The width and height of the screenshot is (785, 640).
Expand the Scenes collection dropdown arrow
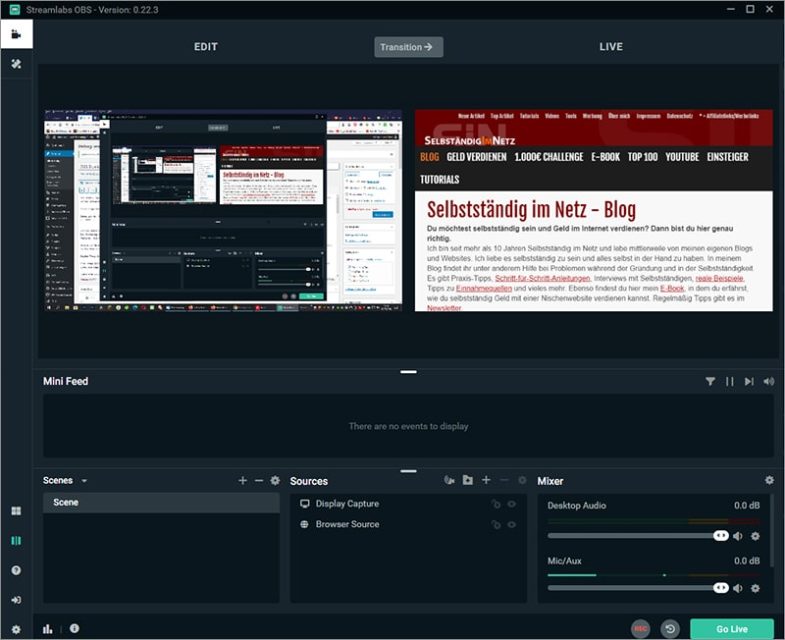[x=84, y=481]
